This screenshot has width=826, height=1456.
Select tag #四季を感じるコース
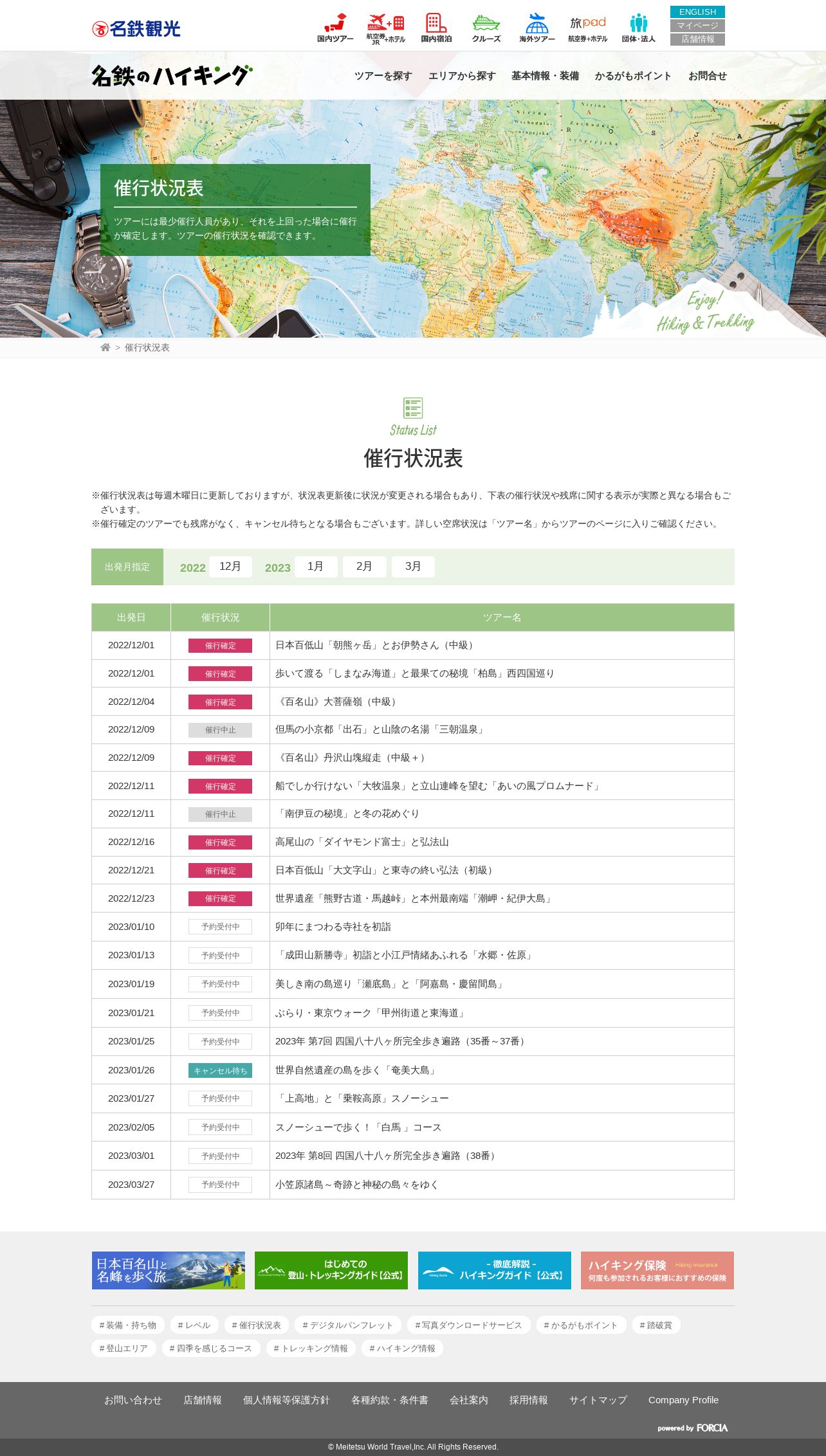(x=210, y=1348)
